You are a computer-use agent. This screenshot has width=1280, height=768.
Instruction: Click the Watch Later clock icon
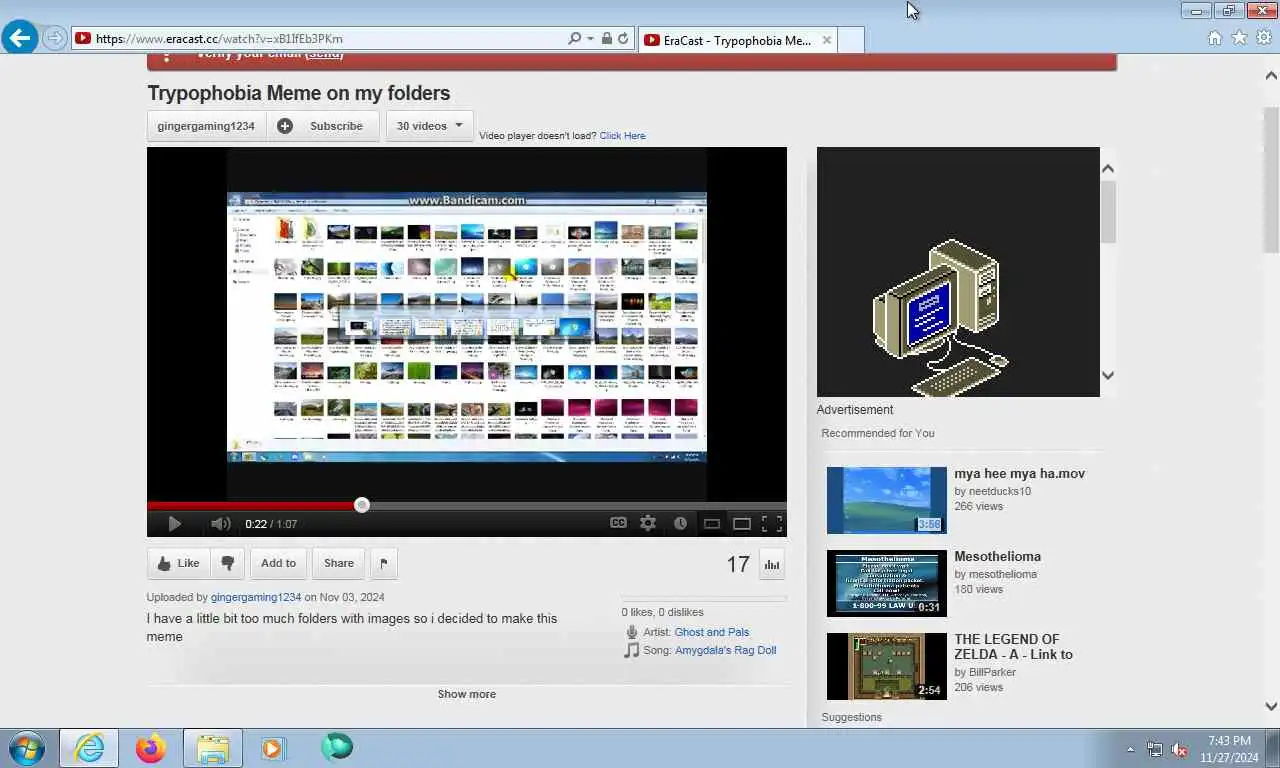[x=680, y=523]
